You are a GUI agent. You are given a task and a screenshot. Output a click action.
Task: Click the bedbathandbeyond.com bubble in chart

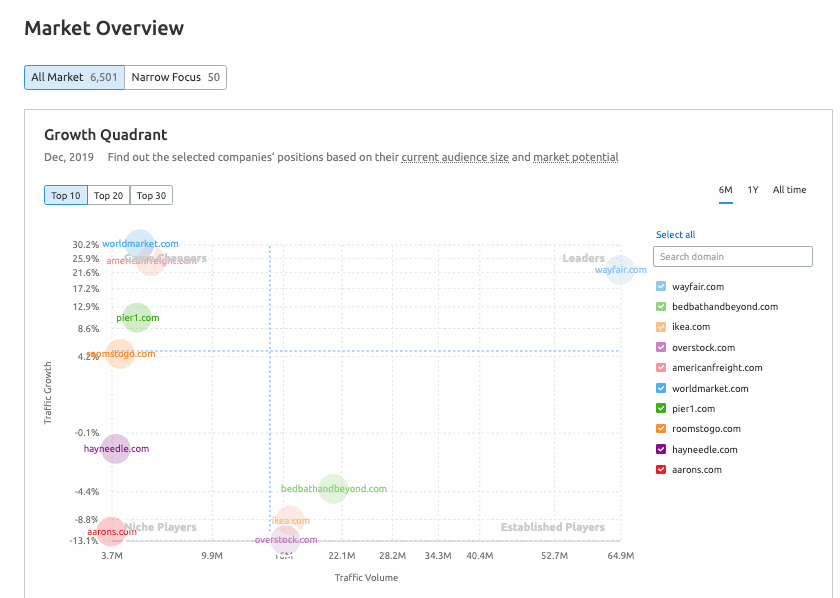333,489
